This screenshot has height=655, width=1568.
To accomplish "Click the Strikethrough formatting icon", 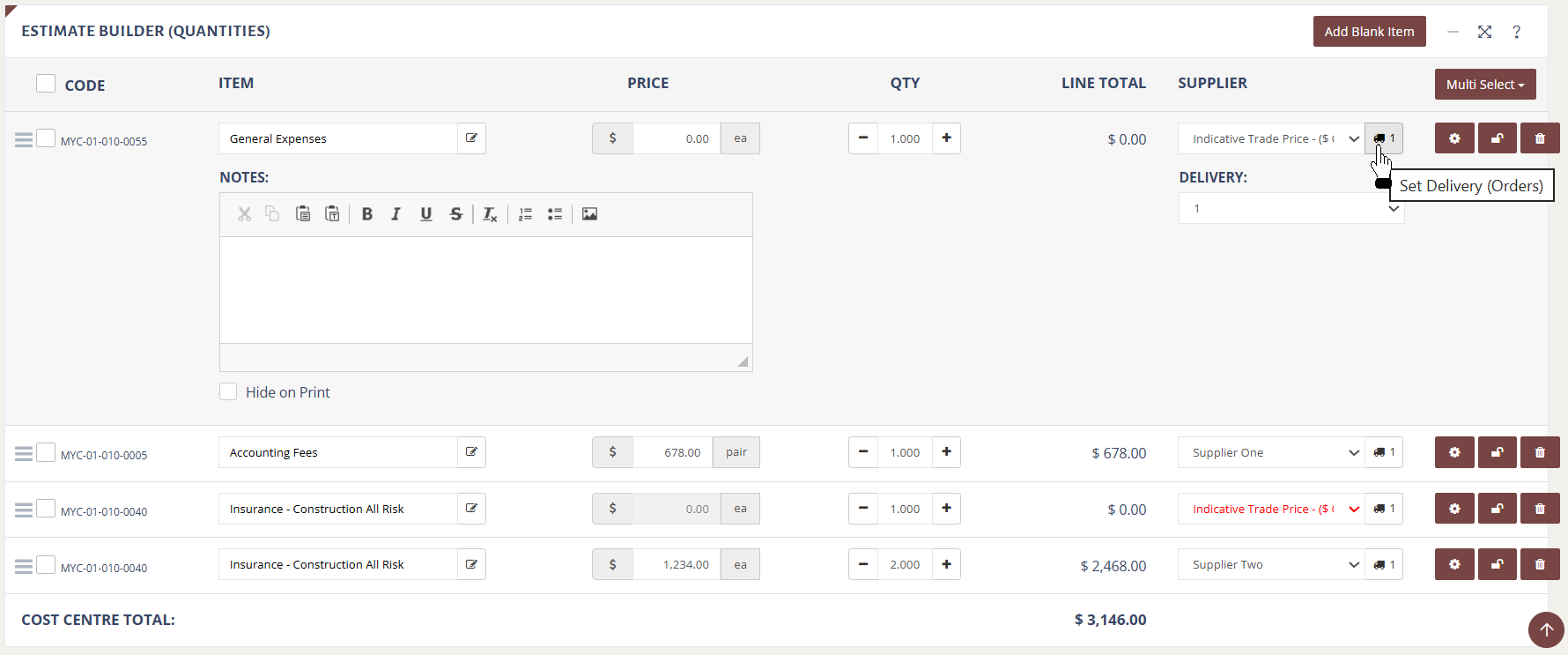I will pyautogui.click(x=455, y=214).
